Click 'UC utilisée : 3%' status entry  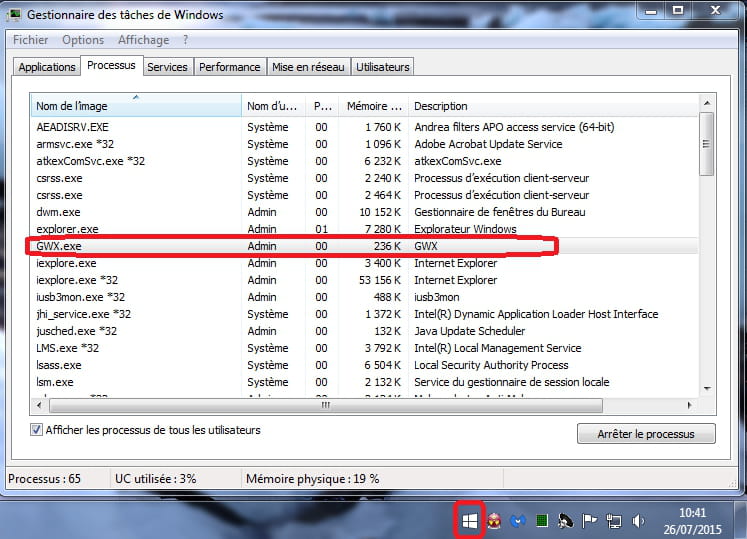coord(155,478)
